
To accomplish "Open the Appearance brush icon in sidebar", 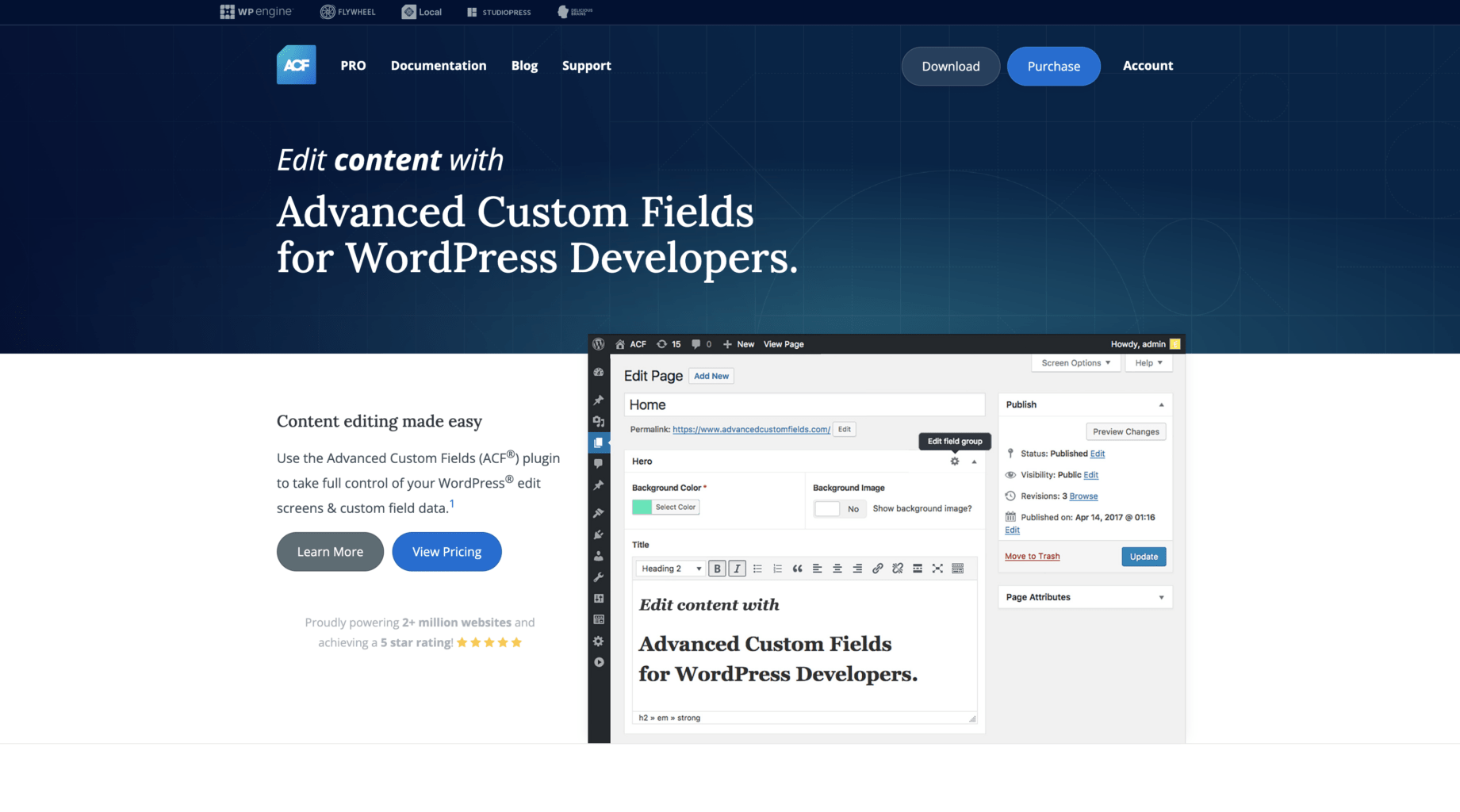I will pos(599,513).
